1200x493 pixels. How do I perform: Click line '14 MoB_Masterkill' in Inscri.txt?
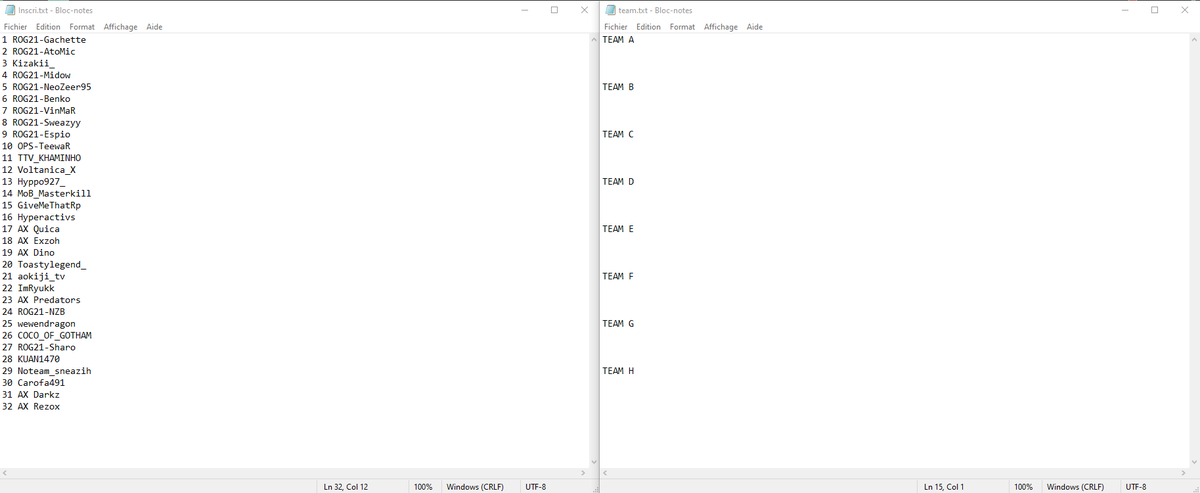click(47, 194)
